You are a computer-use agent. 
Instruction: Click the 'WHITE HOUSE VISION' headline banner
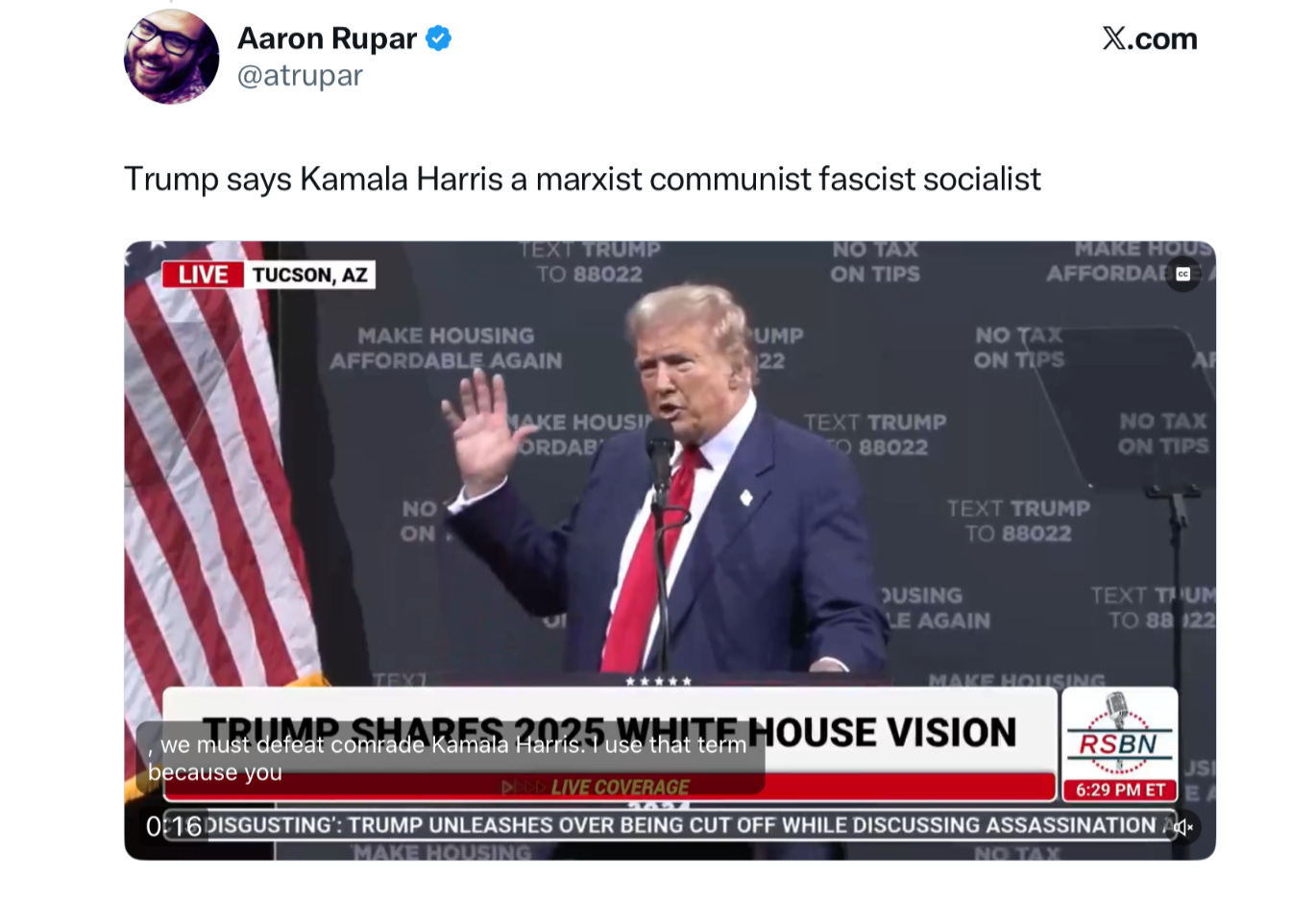coord(609,732)
